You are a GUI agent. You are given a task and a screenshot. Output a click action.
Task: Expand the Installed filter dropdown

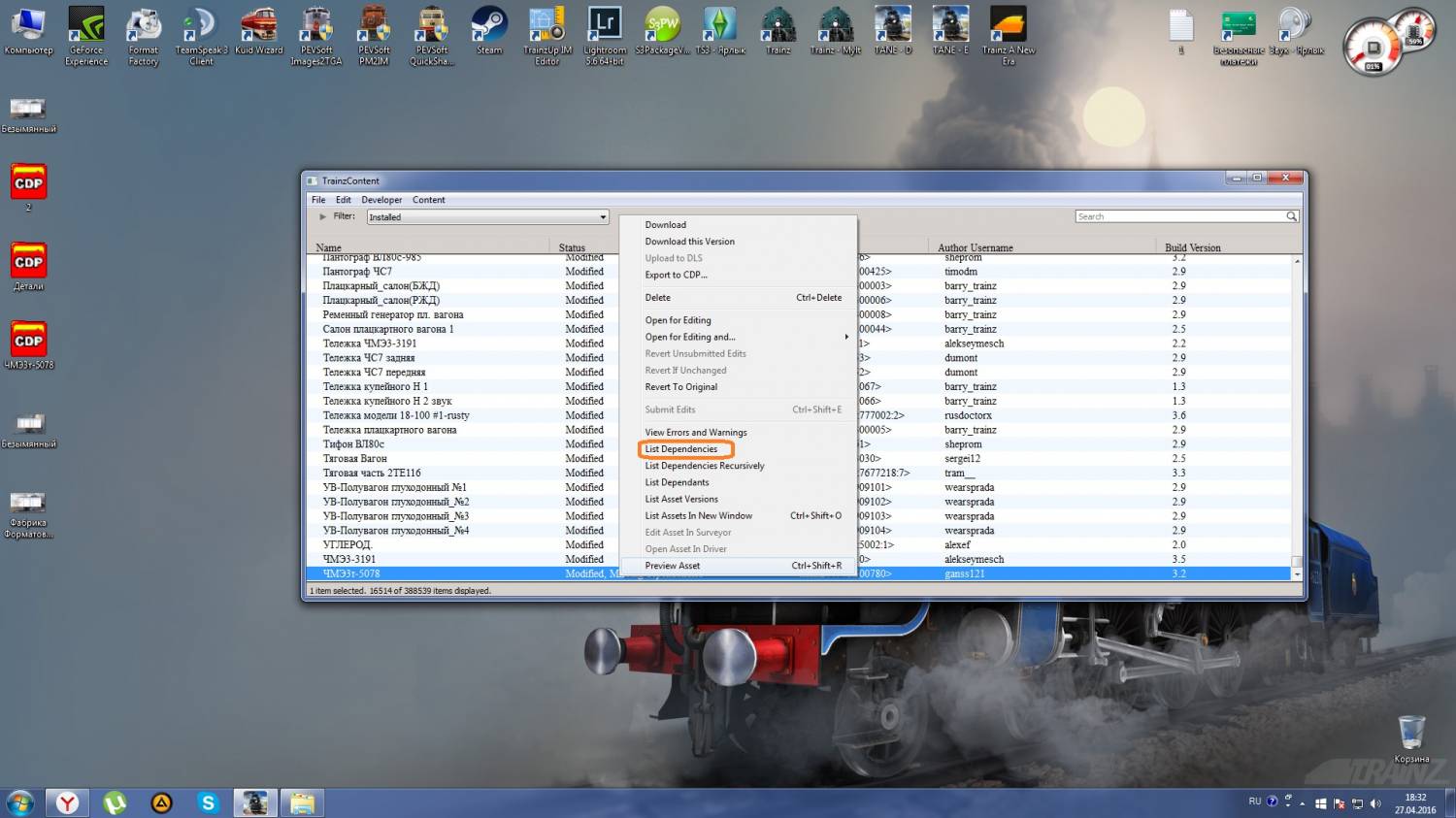[602, 217]
